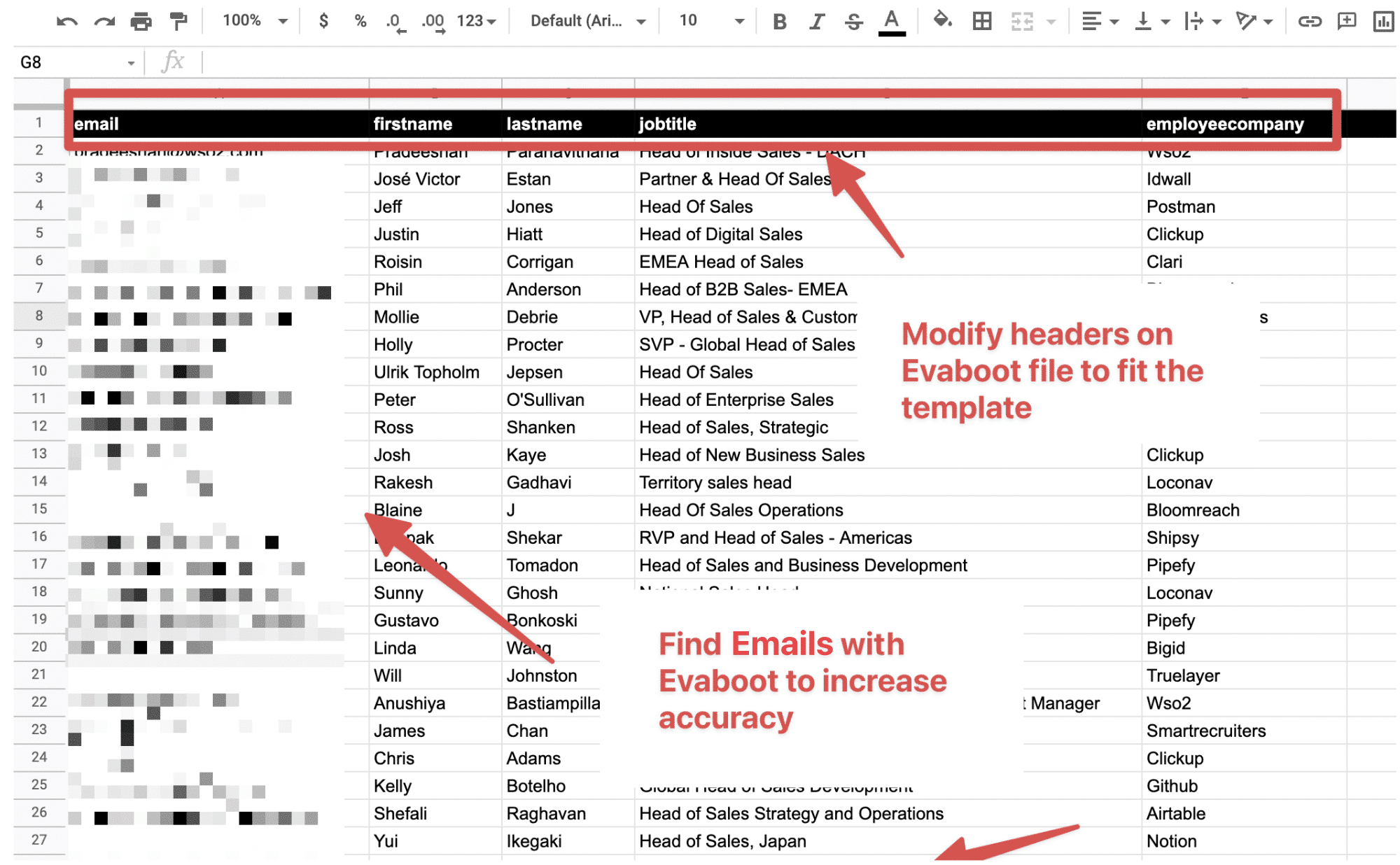Open the Borders tool

pos(982,22)
